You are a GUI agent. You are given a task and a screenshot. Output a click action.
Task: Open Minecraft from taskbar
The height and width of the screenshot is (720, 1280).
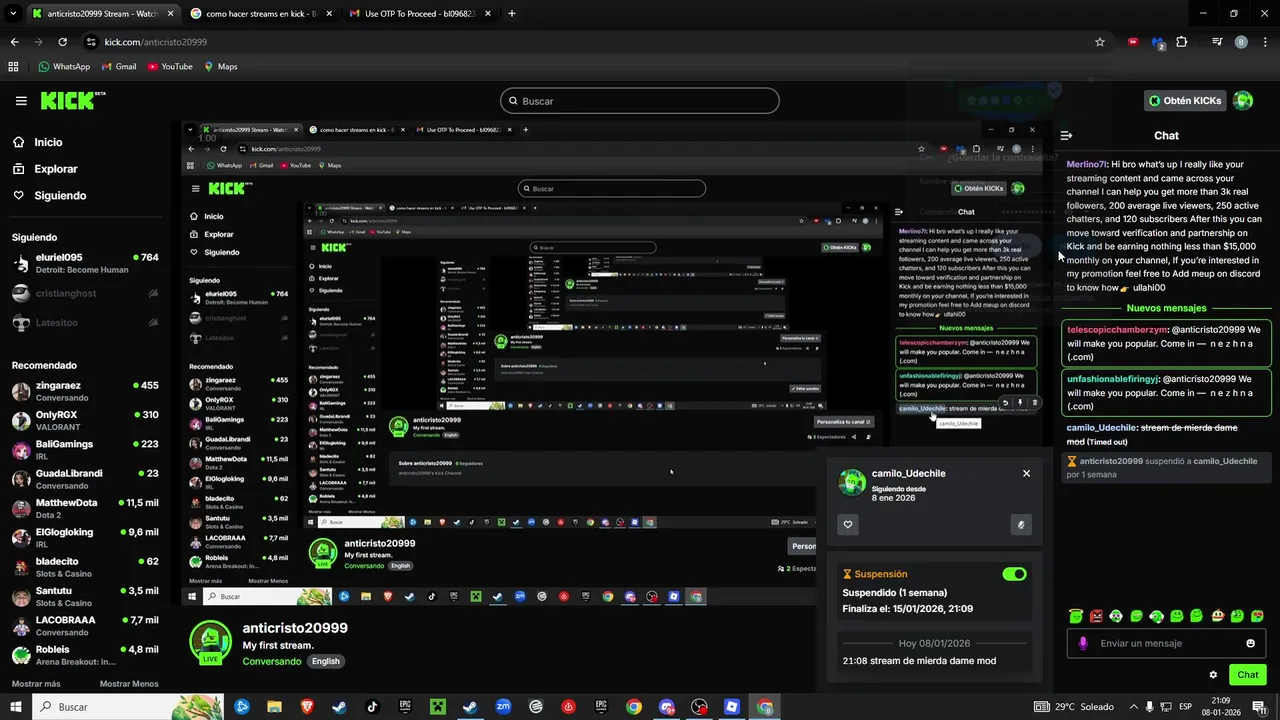[x=437, y=707]
